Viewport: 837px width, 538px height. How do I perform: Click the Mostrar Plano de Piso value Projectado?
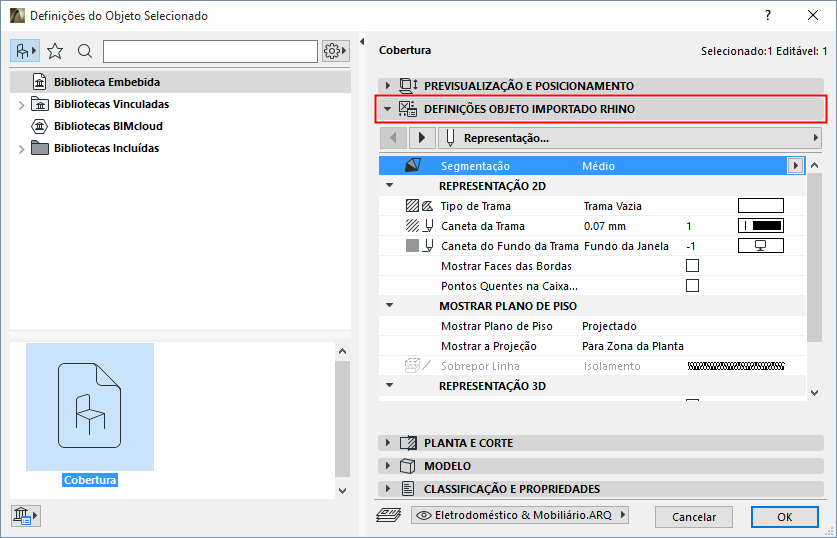609,326
